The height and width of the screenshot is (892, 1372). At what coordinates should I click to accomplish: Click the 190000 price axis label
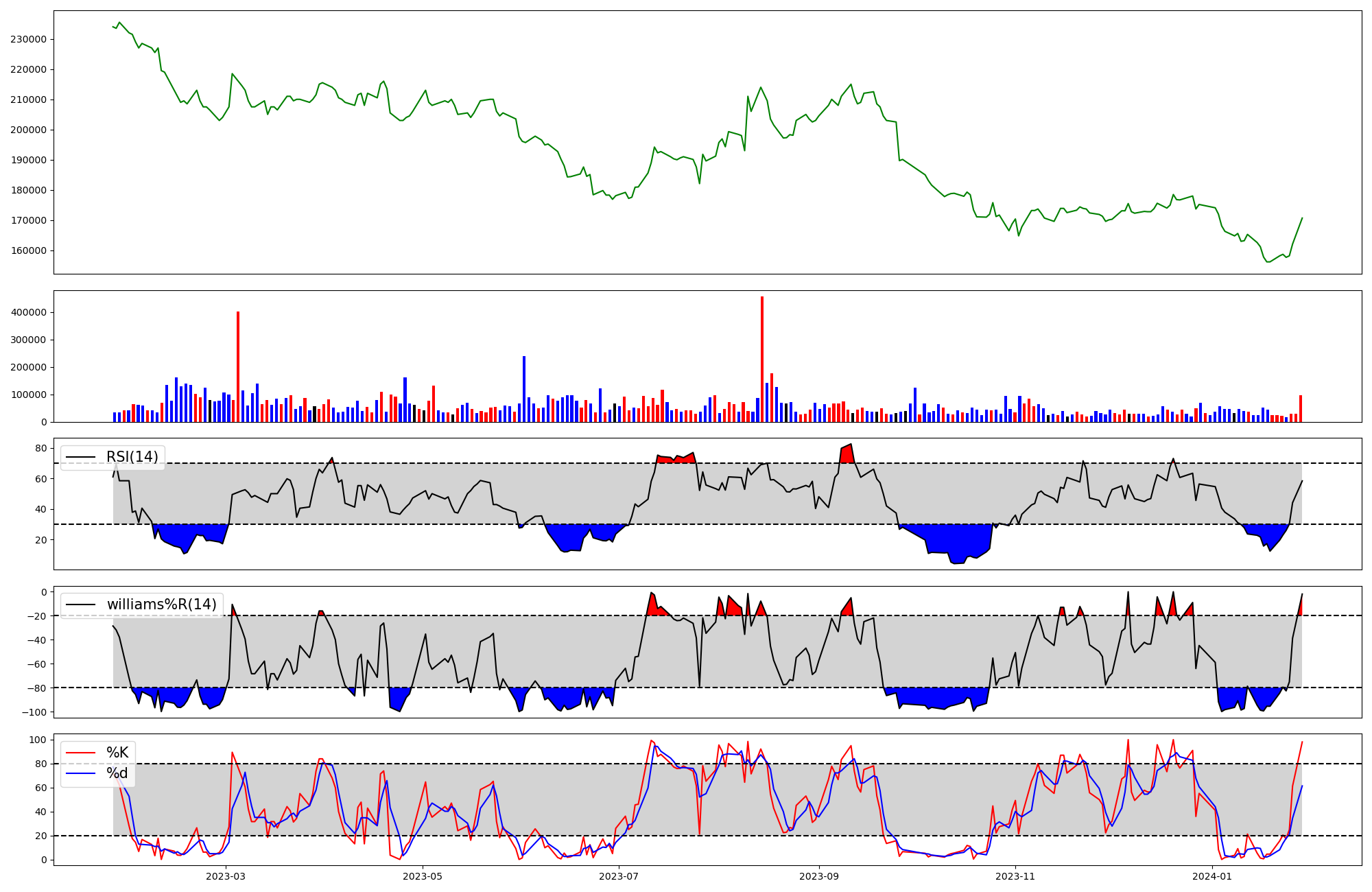29,160
